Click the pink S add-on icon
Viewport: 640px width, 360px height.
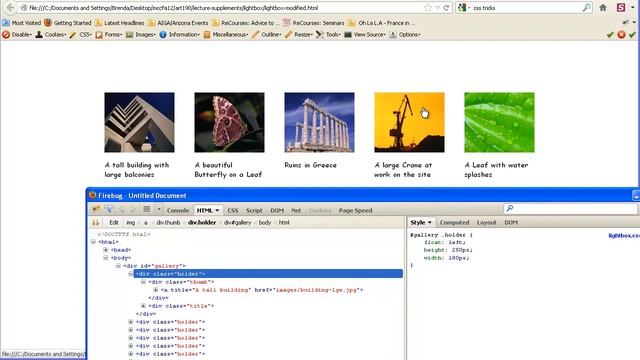[x=621, y=7]
